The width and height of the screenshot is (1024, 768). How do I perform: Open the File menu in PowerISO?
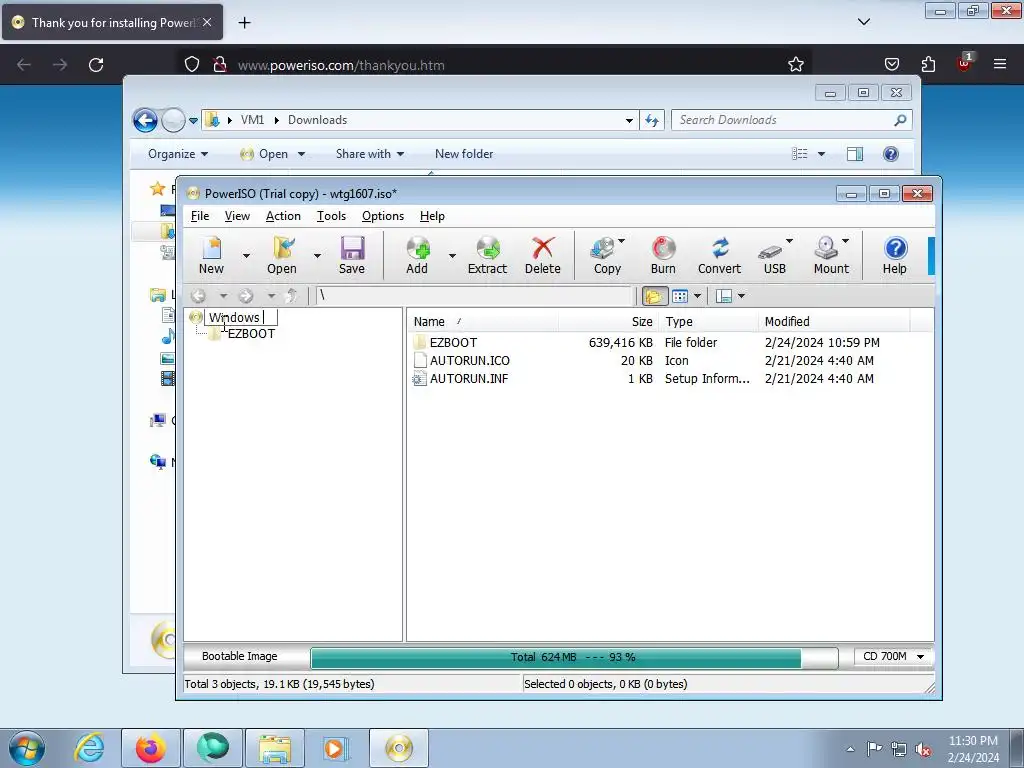(x=200, y=216)
